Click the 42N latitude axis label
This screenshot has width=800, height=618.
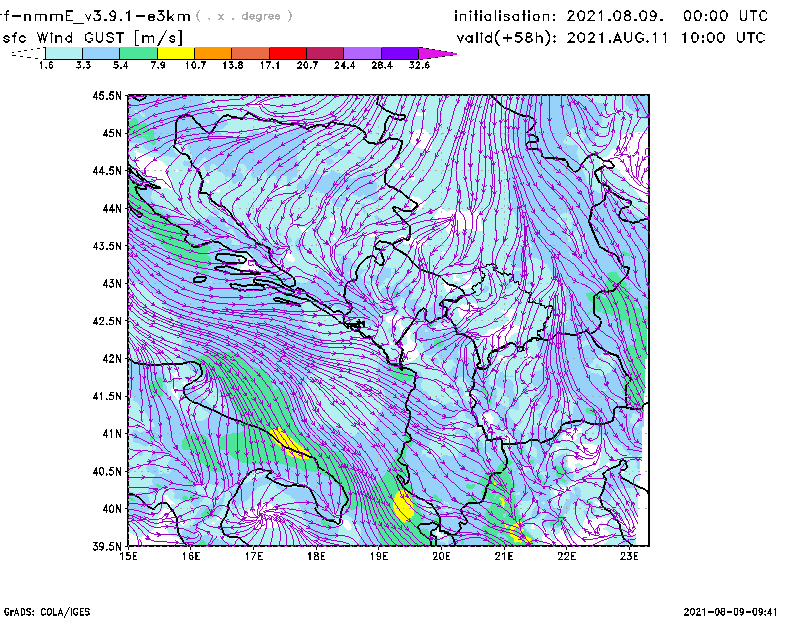[110, 359]
